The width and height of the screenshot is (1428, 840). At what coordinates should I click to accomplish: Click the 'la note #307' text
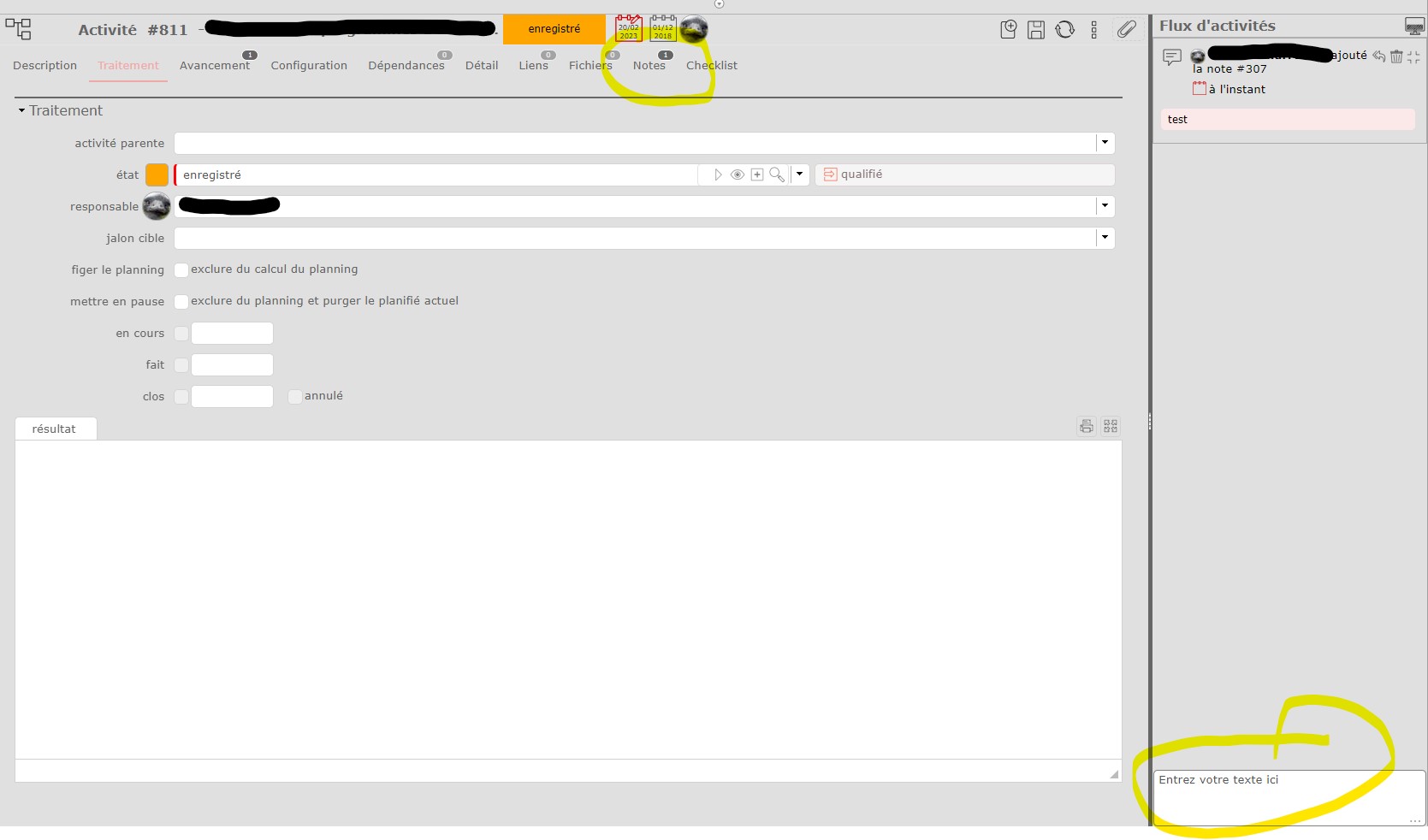[x=1230, y=69]
